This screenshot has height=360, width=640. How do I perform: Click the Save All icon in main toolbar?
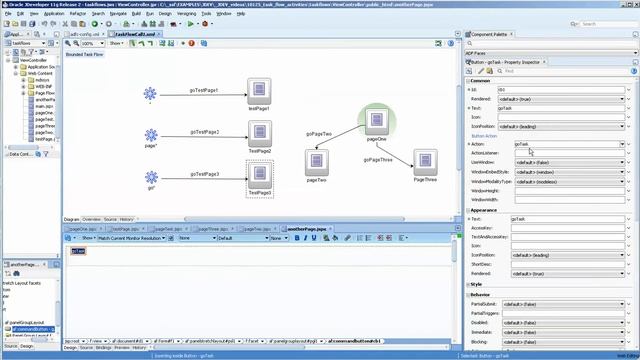point(32,24)
